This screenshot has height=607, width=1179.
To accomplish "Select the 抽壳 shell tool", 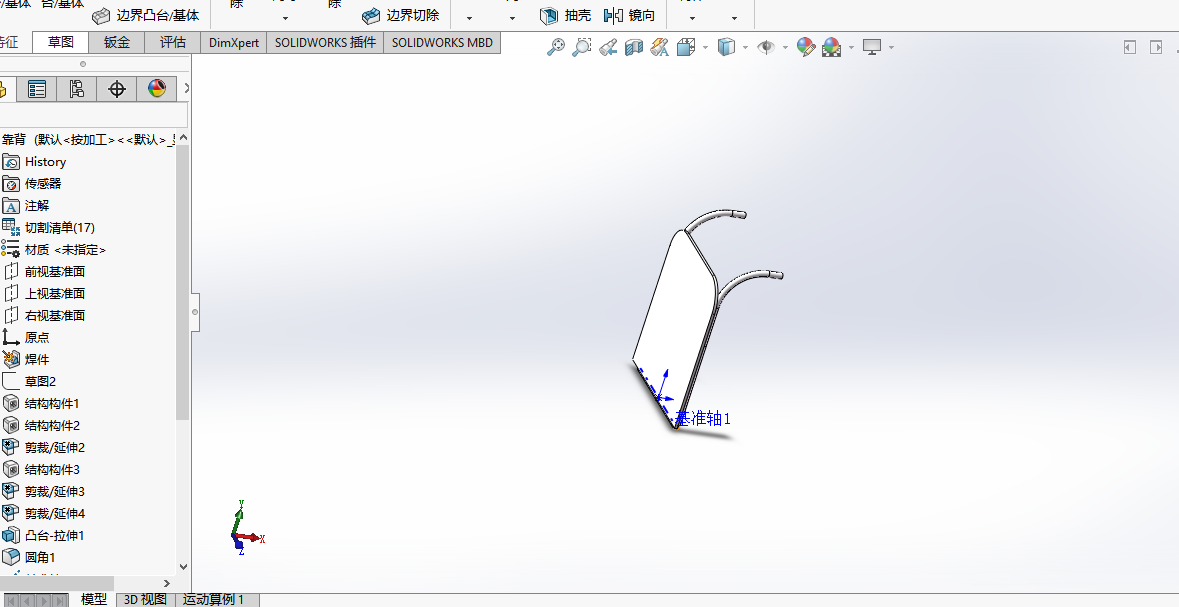I will pyautogui.click(x=565, y=15).
